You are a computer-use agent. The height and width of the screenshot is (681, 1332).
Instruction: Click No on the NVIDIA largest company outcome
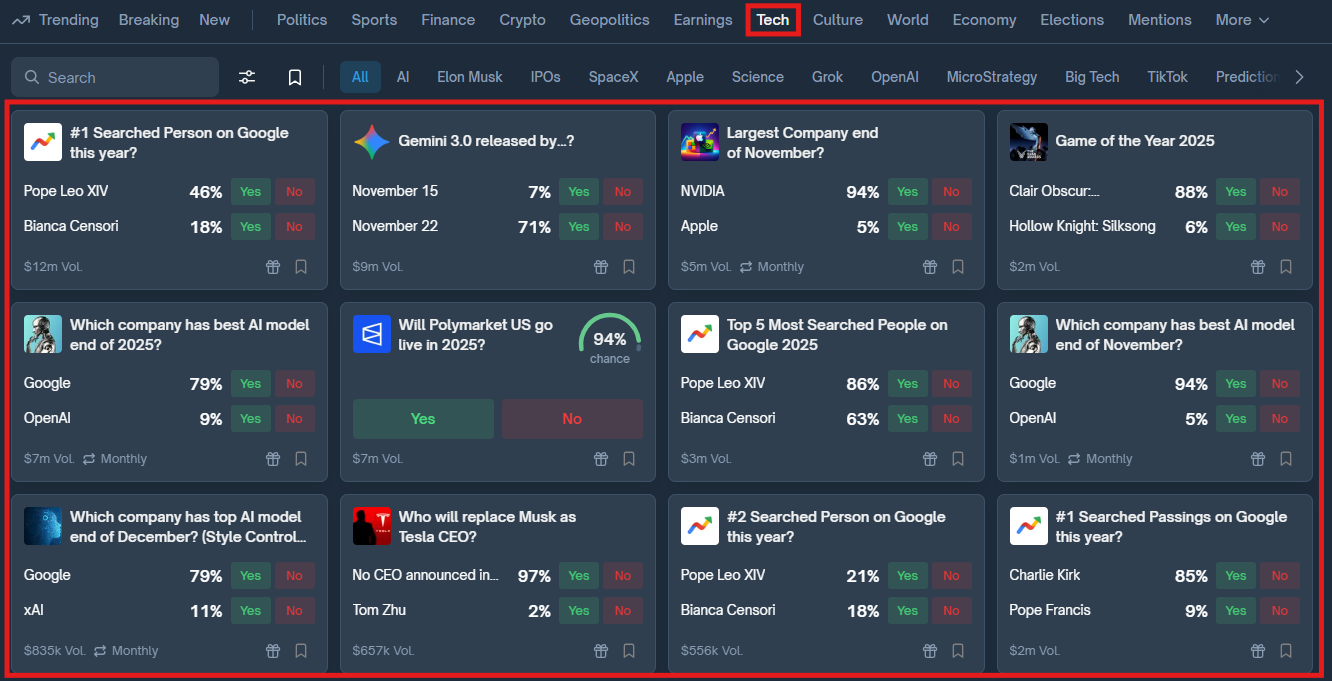click(951, 191)
